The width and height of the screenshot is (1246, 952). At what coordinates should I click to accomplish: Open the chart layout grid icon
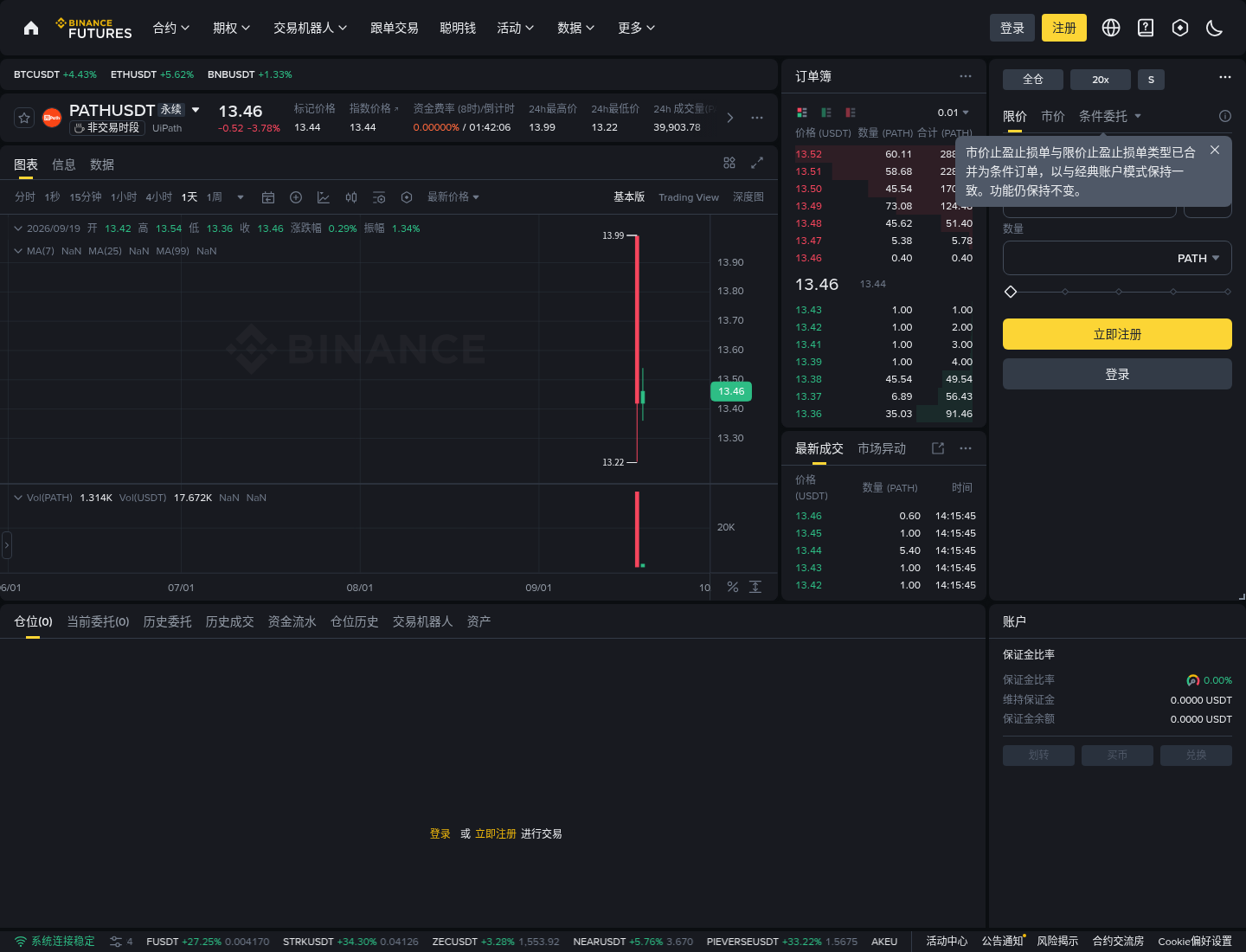(729, 163)
